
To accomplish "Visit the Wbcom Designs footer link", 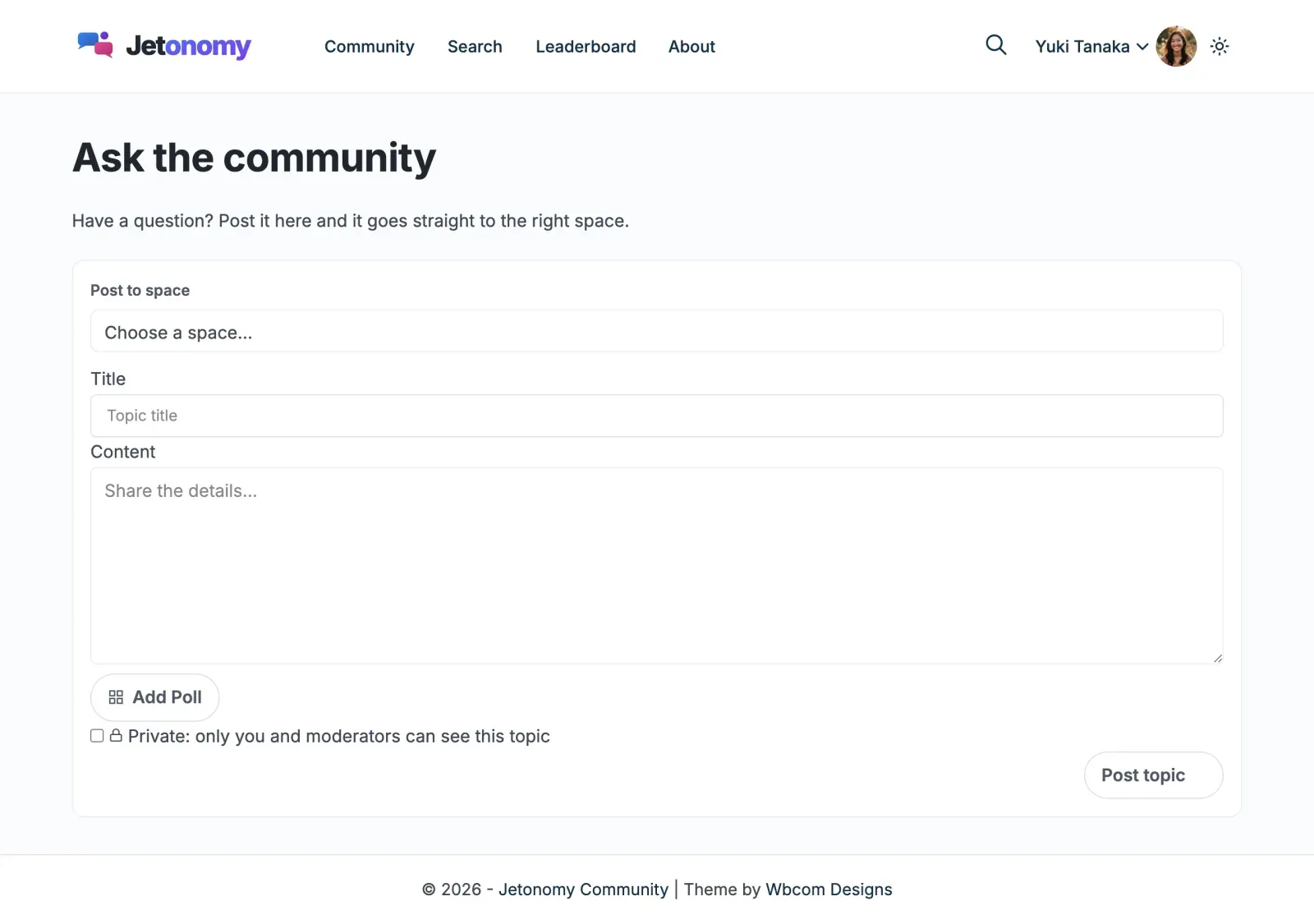I will click(829, 890).
